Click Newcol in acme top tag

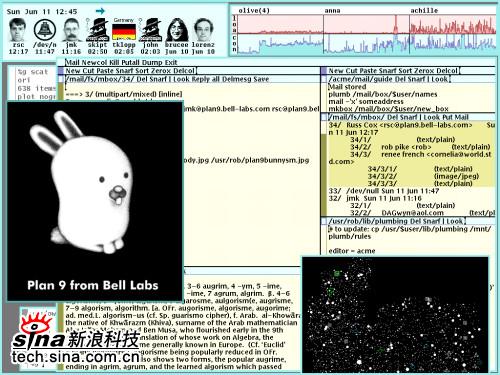tap(94, 62)
